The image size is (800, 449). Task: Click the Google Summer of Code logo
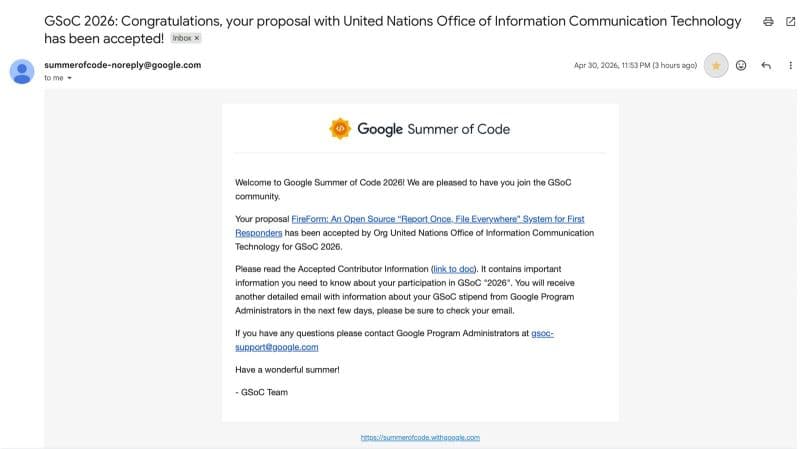(x=419, y=129)
